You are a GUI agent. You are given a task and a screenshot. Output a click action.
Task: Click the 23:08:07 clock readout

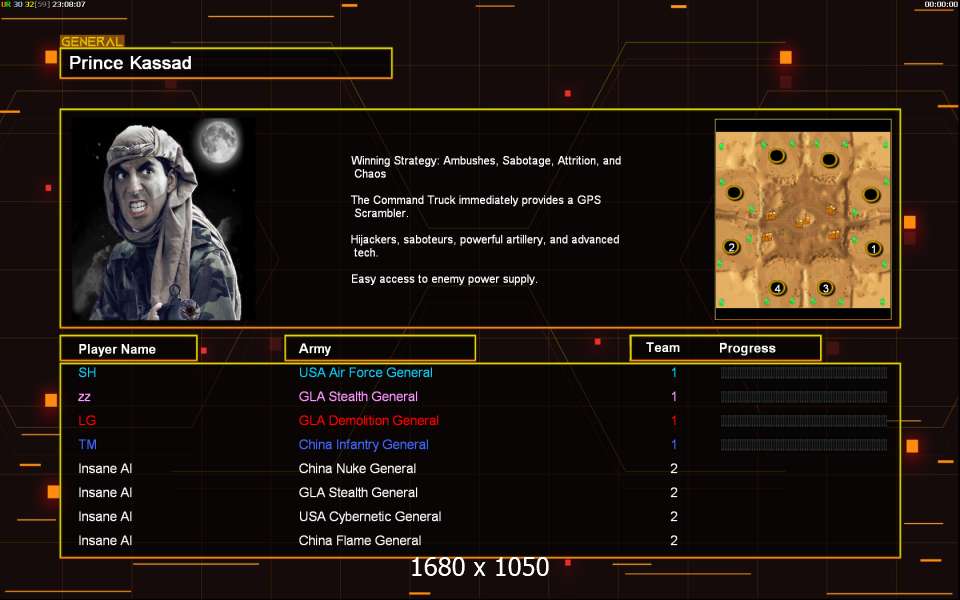(x=69, y=4)
